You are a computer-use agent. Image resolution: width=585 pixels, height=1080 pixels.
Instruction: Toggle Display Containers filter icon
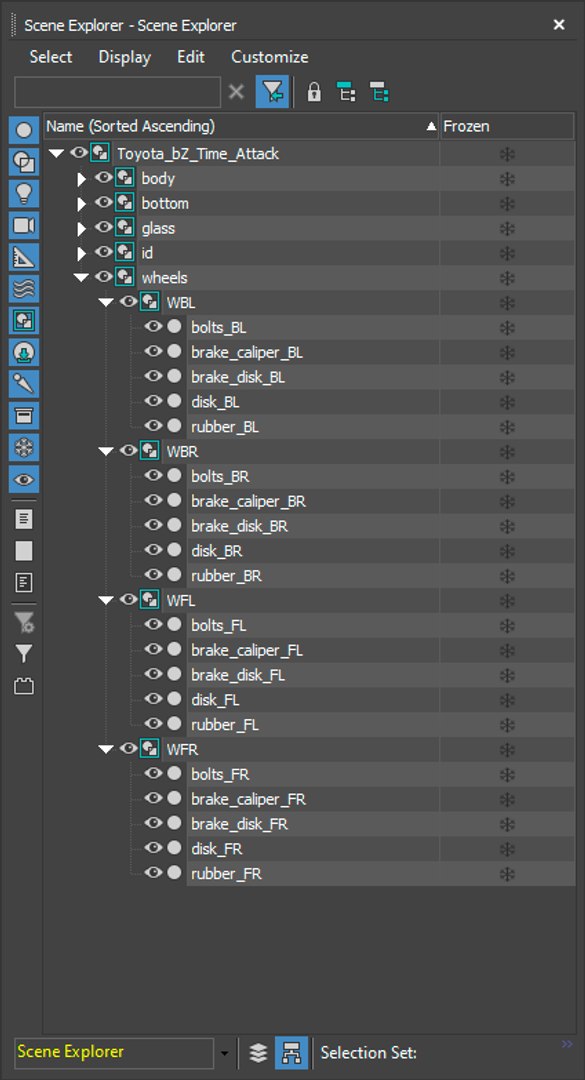pyautogui.click(x=24, y=415)
